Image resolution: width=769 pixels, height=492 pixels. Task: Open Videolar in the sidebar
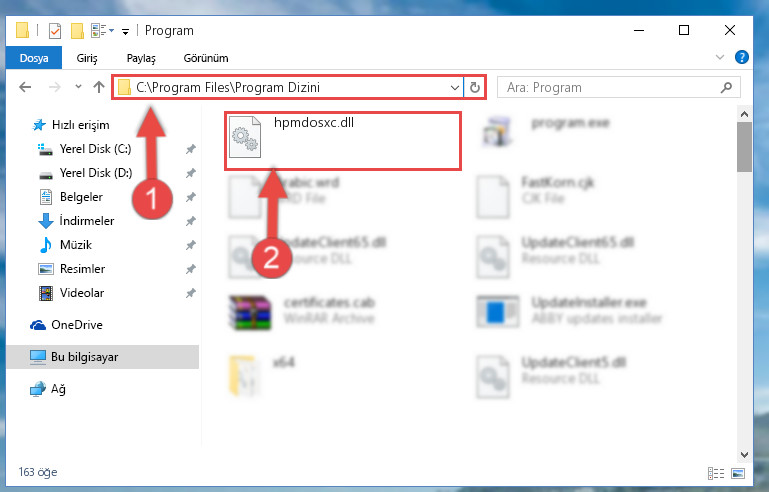pos(72,293)
